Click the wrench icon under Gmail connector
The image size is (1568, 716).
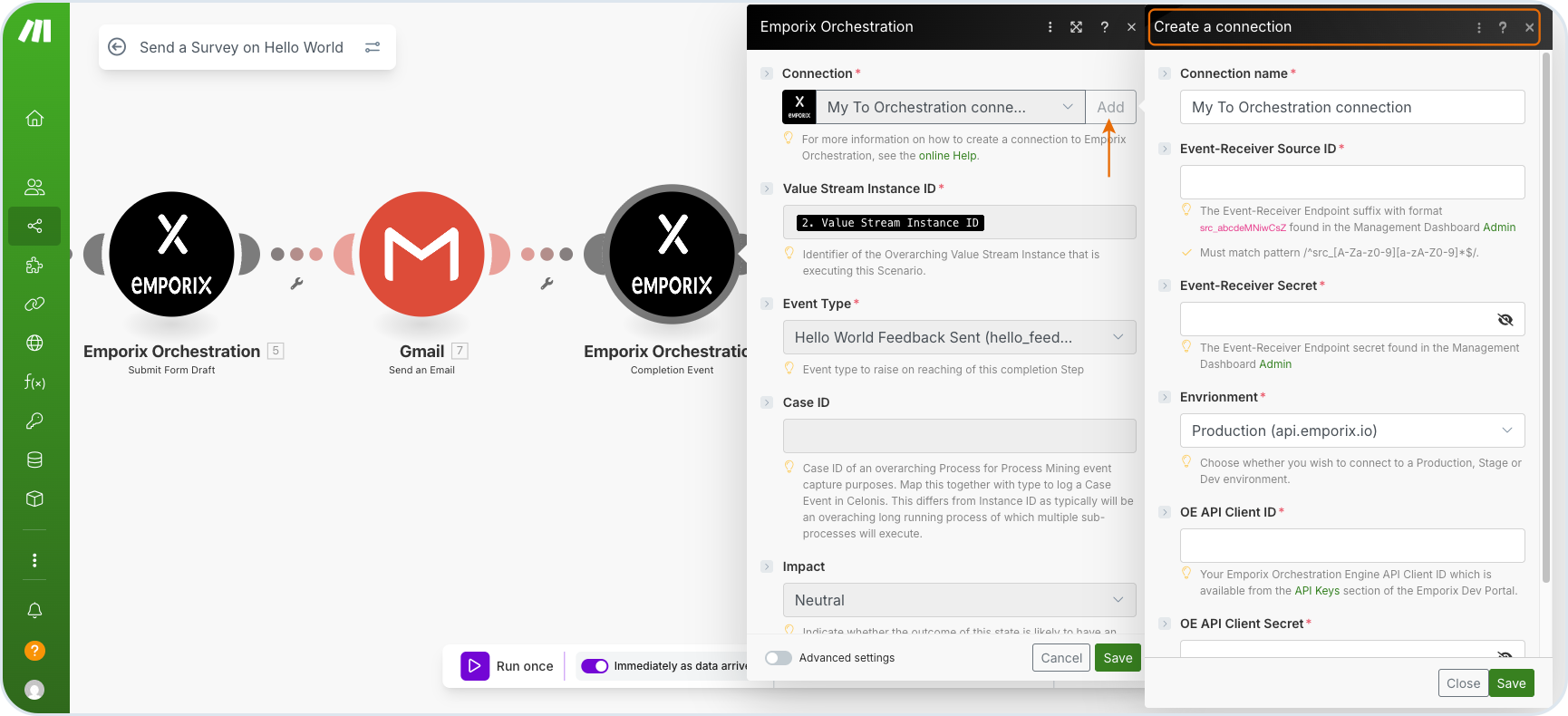[547, 284]
